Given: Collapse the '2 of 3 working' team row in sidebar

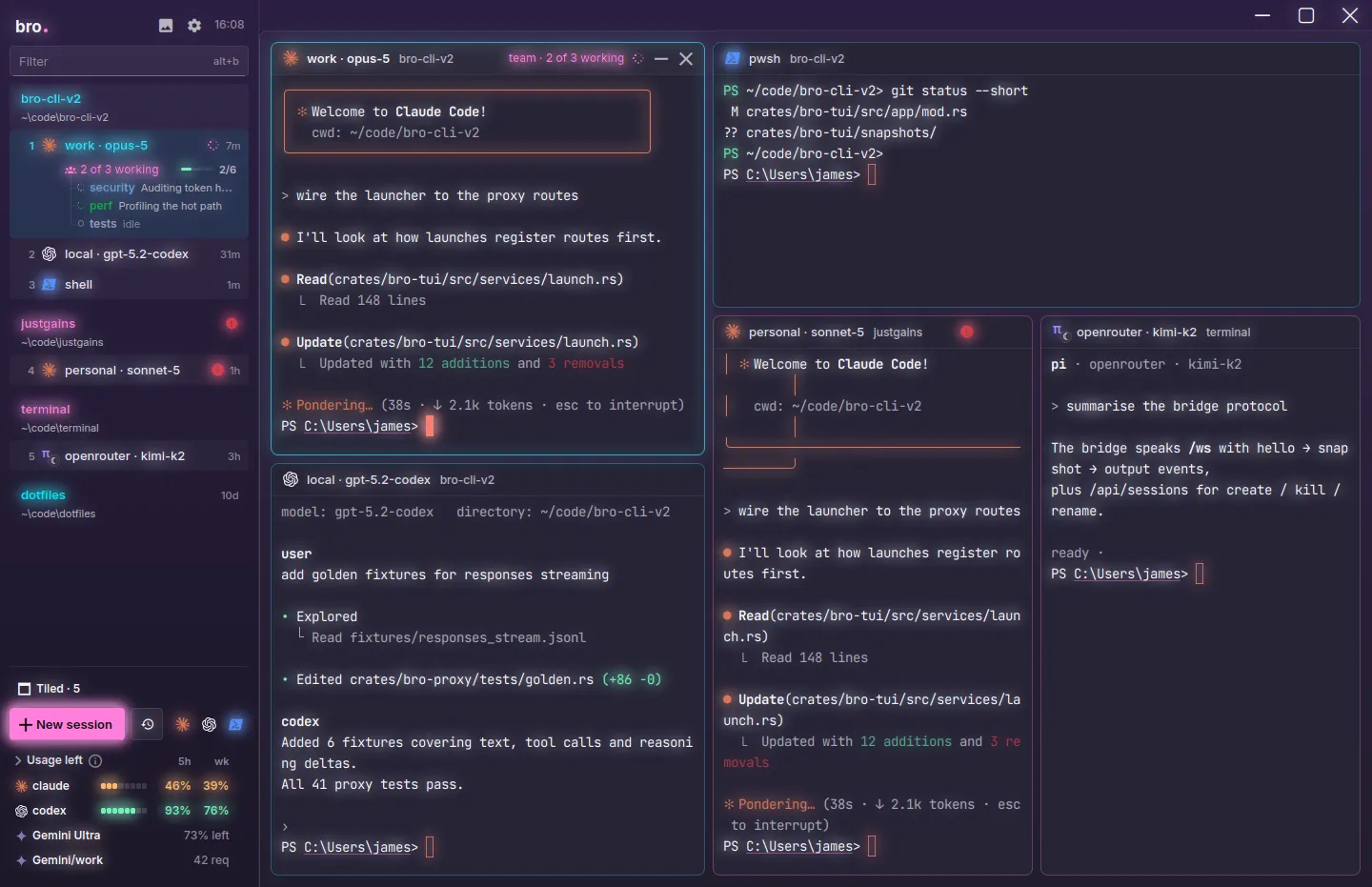Looking at the screenshot, I should tap(112, 170).
